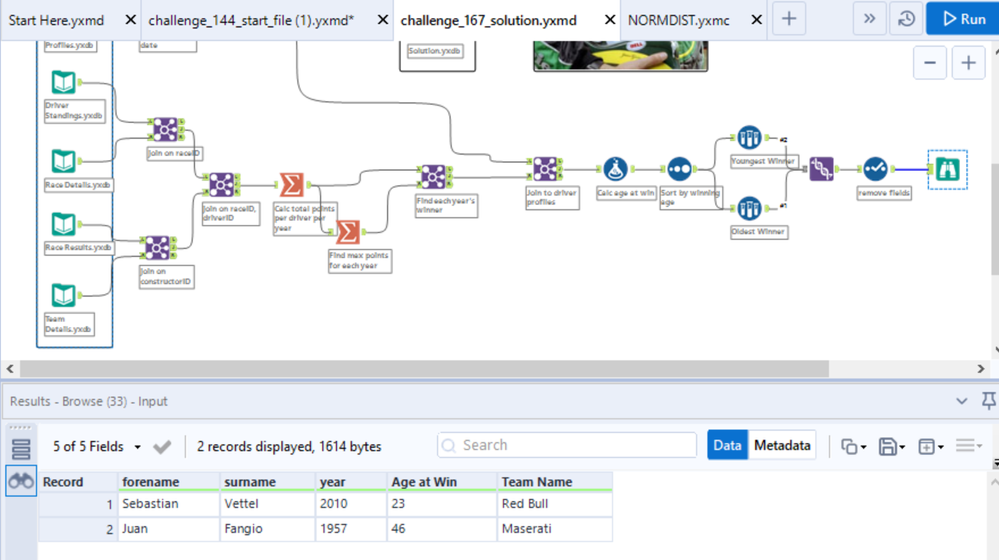Image resolution: width=999 pixels, height=560 pixels.
Task: Show all messages list view icon
Action: pyautogui.click(x=21, y=449)
